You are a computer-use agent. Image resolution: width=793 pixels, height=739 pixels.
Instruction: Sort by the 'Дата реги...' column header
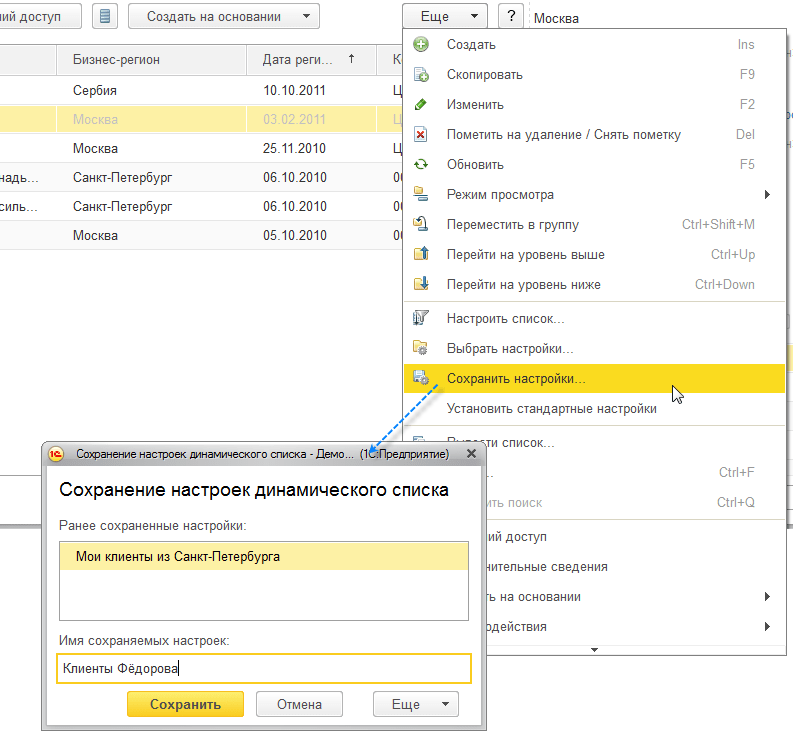point(311,60)
